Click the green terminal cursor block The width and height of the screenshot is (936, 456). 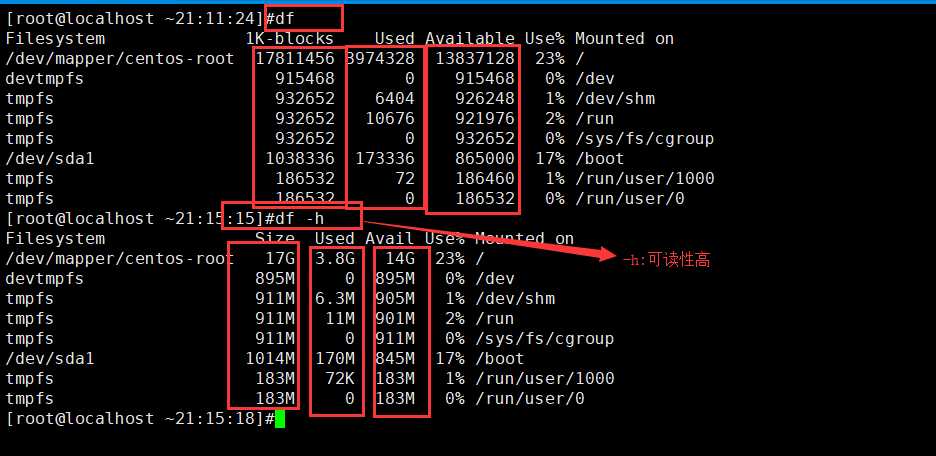click(x=280, y=418)
